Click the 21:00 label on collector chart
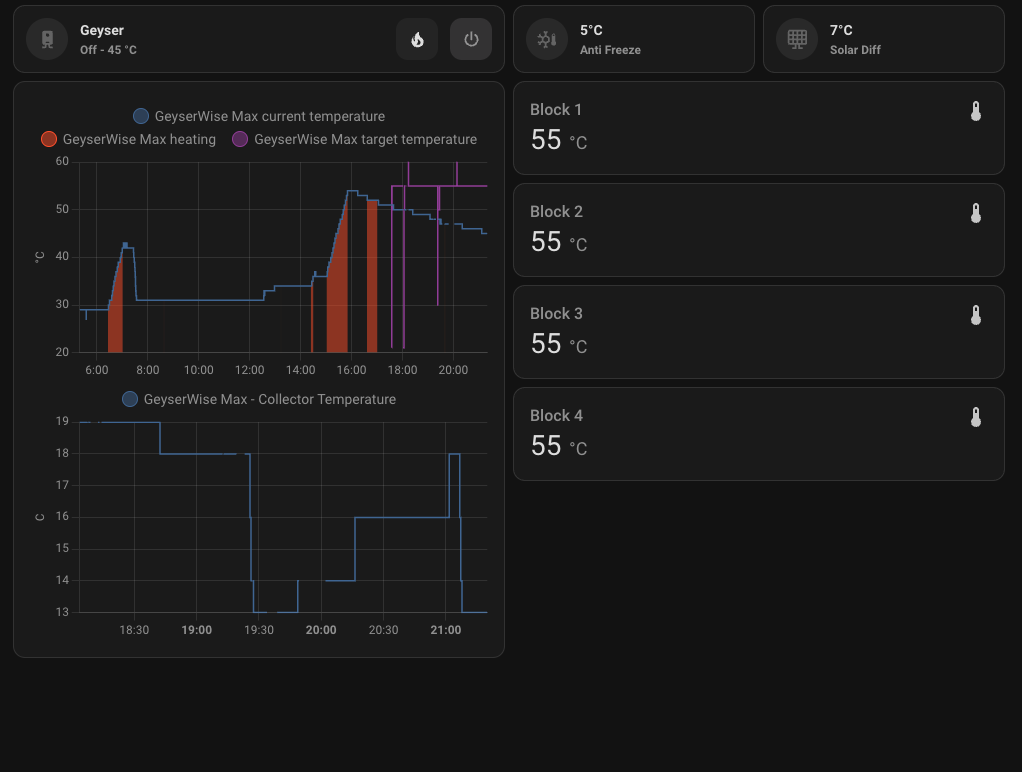The image size is (1022, 772). (446, 630)
